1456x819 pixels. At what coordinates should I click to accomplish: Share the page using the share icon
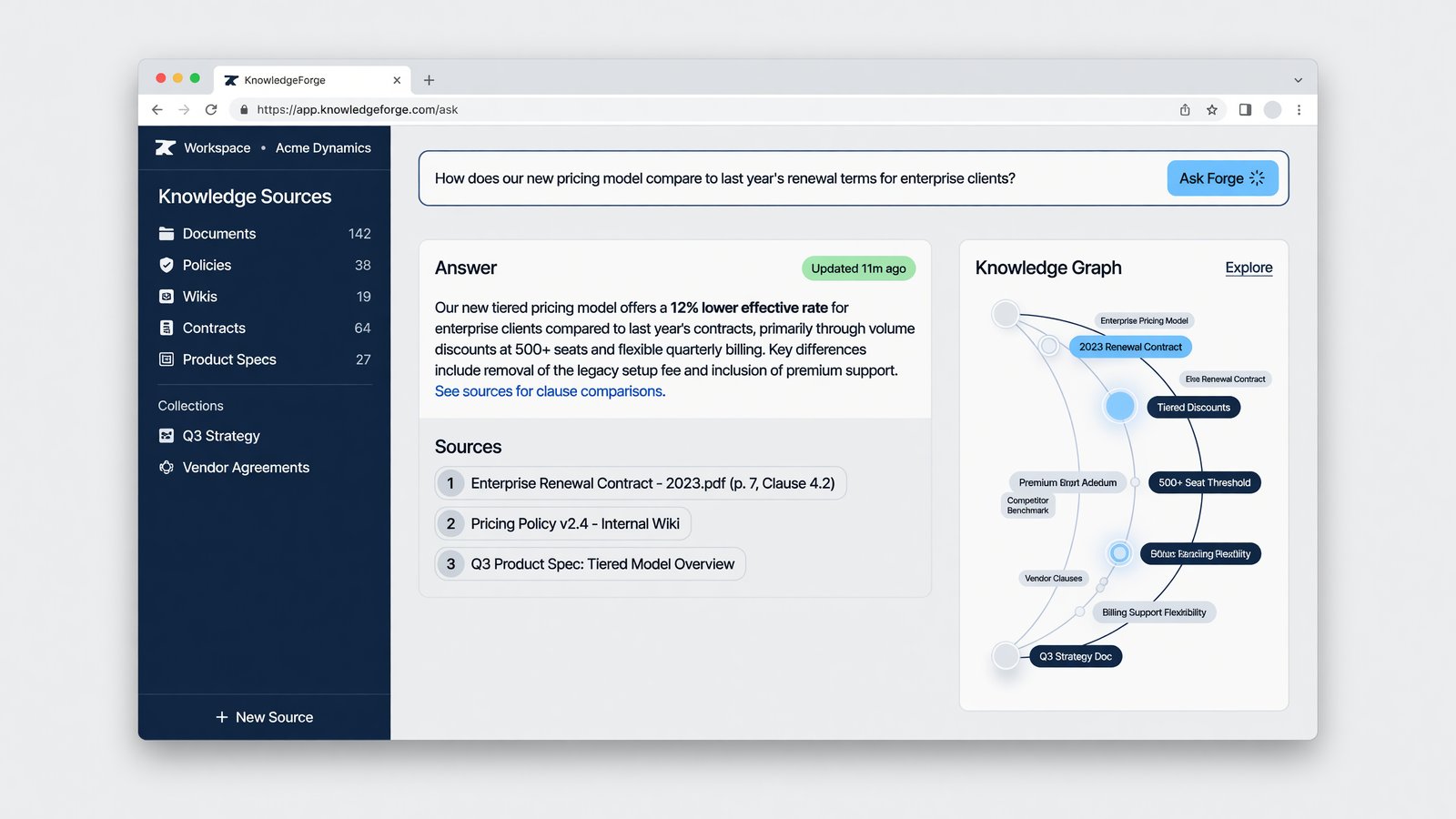(1185, 109)
